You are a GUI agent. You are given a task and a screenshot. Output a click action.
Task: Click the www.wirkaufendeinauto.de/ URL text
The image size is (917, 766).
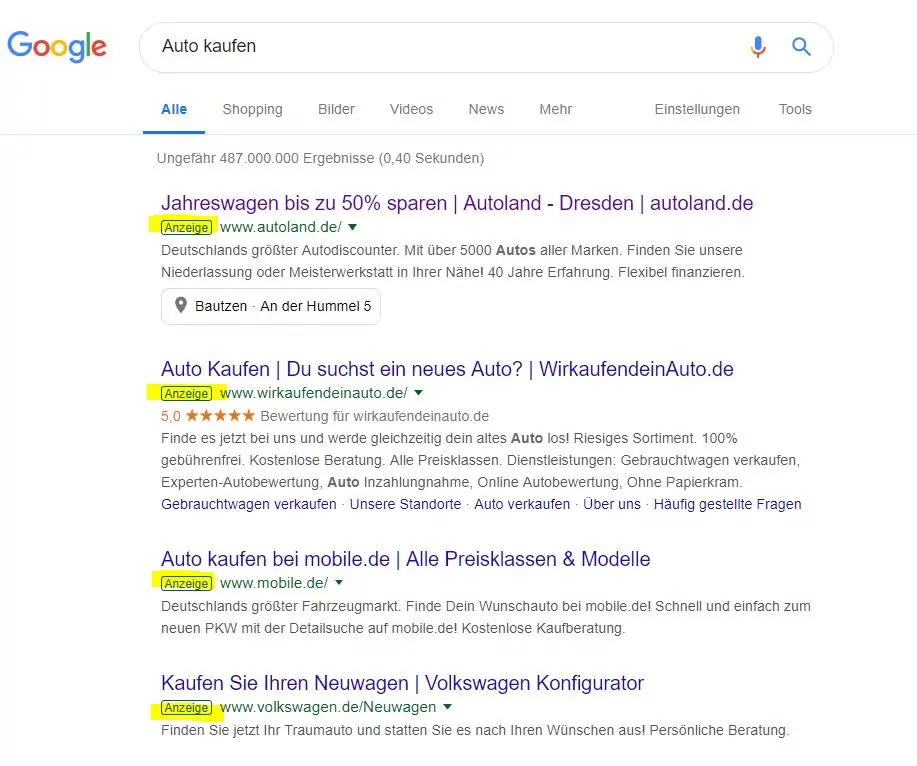point(313,393)
